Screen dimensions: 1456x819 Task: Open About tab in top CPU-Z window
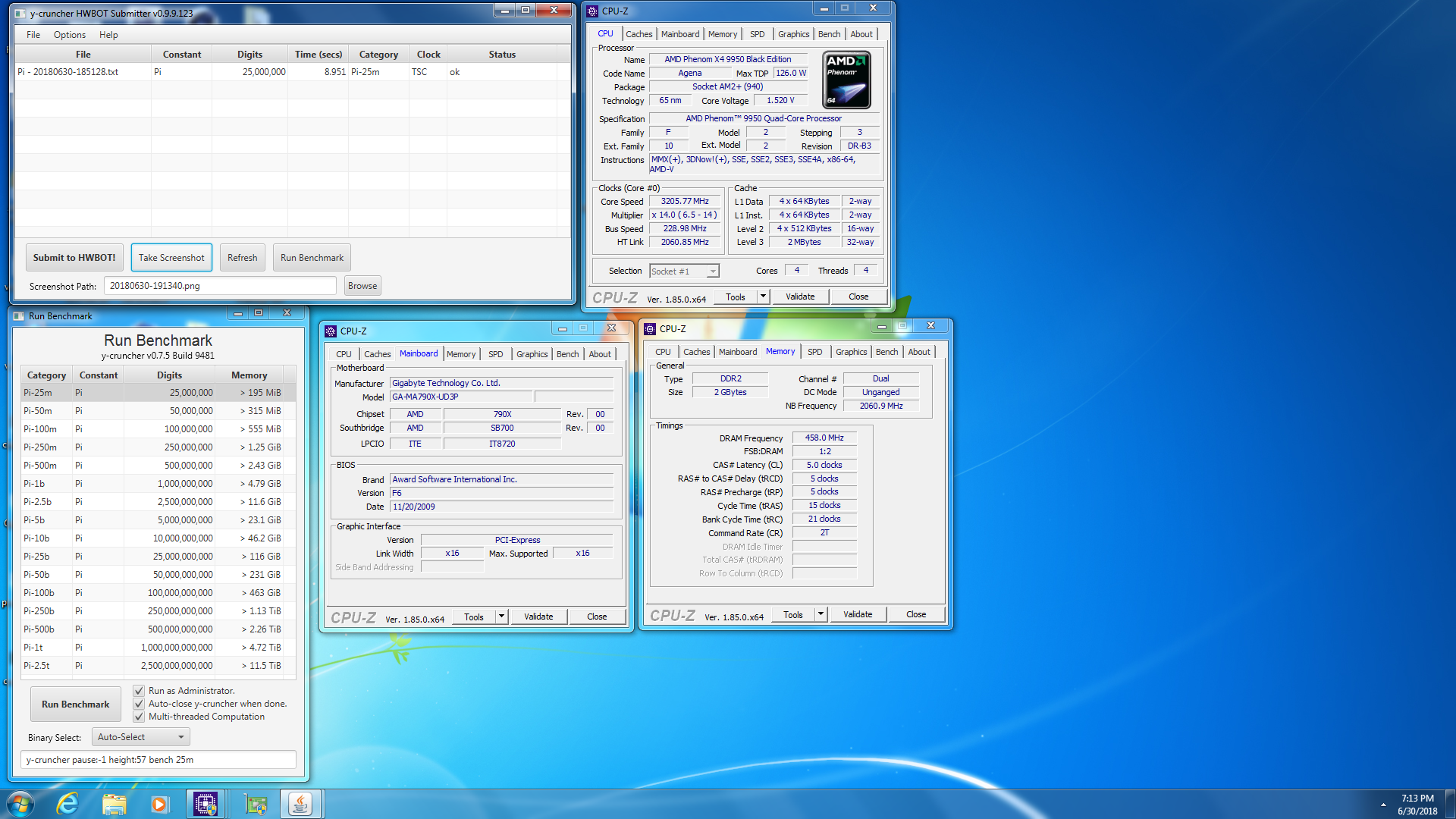point(861,34)
